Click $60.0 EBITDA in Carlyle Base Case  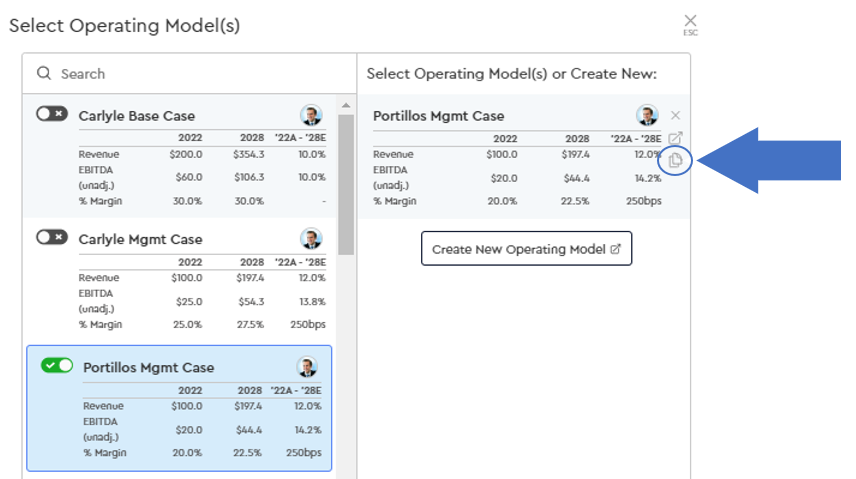pyautogui.click(x=189, y=177)
